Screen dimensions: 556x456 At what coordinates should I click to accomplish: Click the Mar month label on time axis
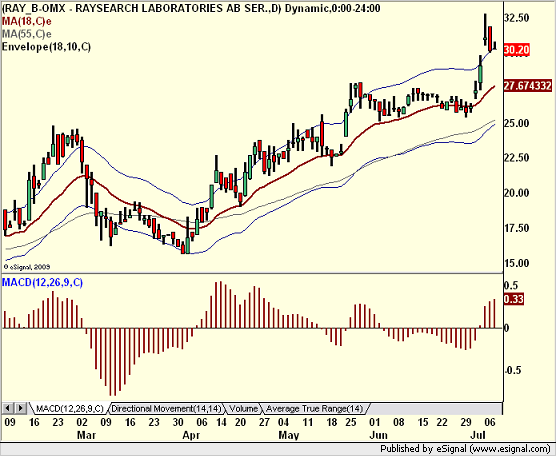coord(86,435)
